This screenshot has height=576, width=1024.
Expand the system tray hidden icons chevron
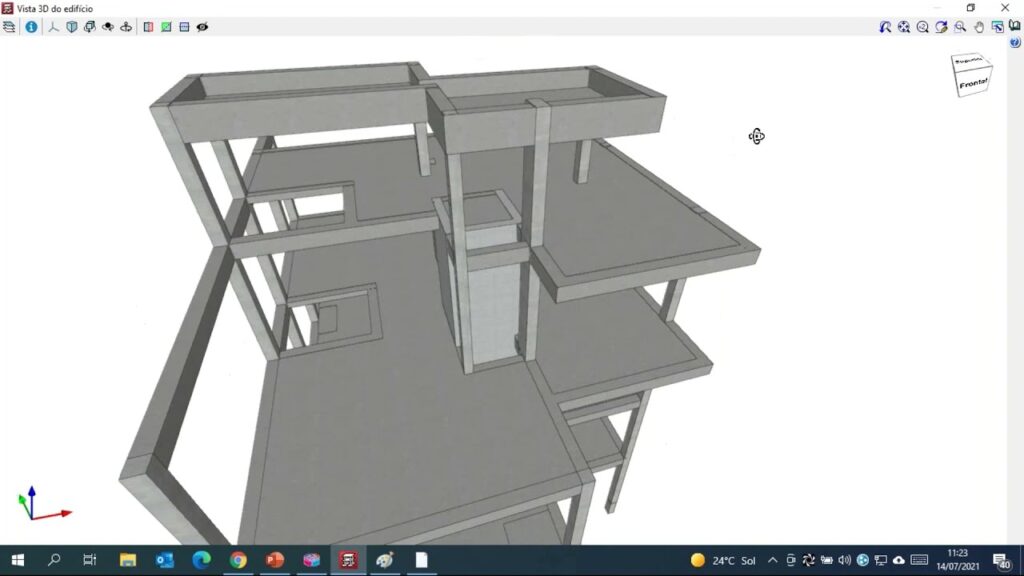(x=775, y=560)
